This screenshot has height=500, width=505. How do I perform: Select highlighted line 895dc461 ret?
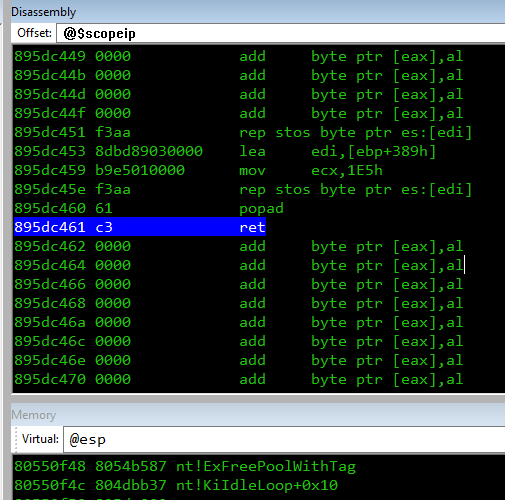[x=140, y=227]
